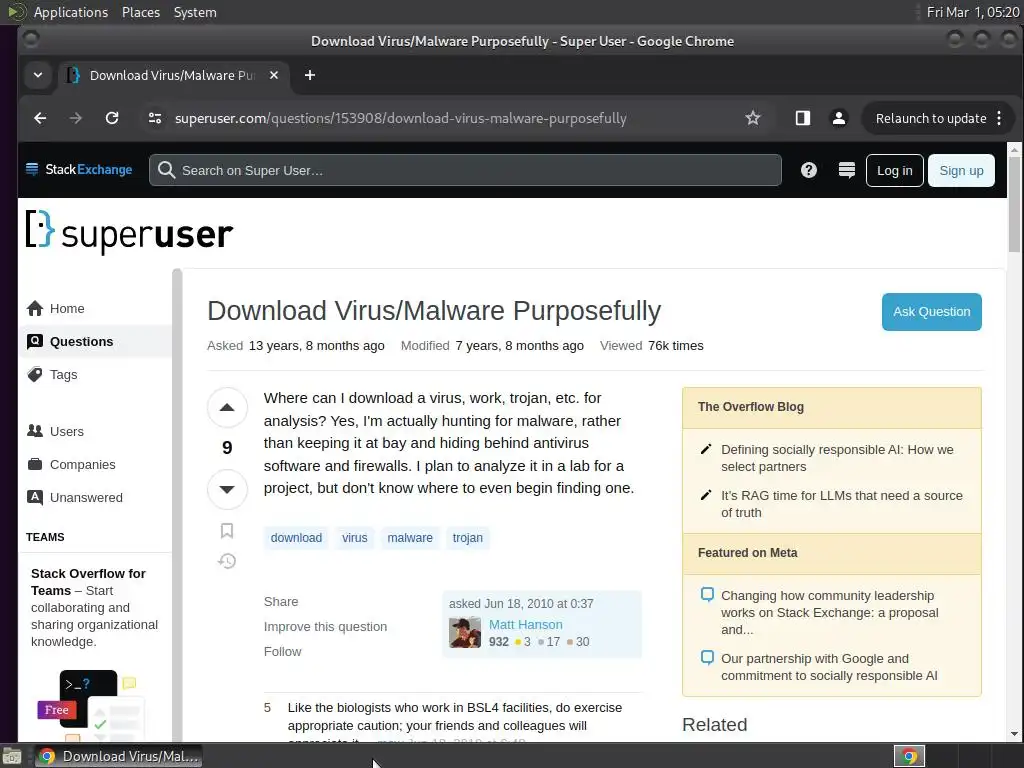Click the Super User logo
1024x768 pixels.
(129, 232)
